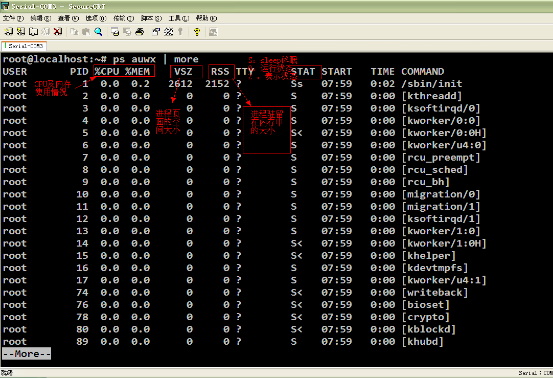The height and width of the screenshot is (378, 553).
Task: Click the [khelper] process name
Action: click(x=429, y=256)
